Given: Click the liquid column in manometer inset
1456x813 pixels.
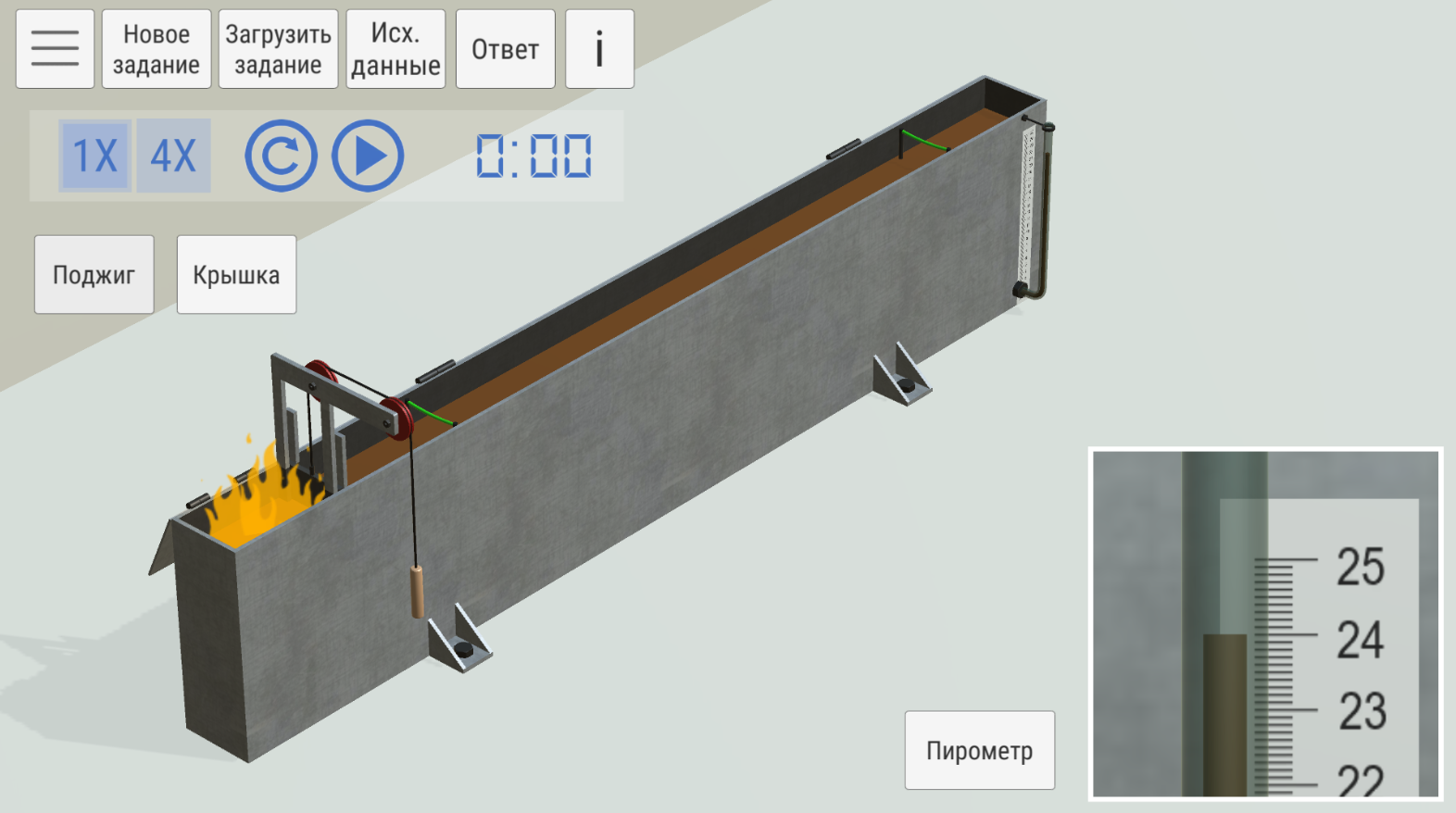Looking at the screenshot, I should click(x=1224, y=713).
